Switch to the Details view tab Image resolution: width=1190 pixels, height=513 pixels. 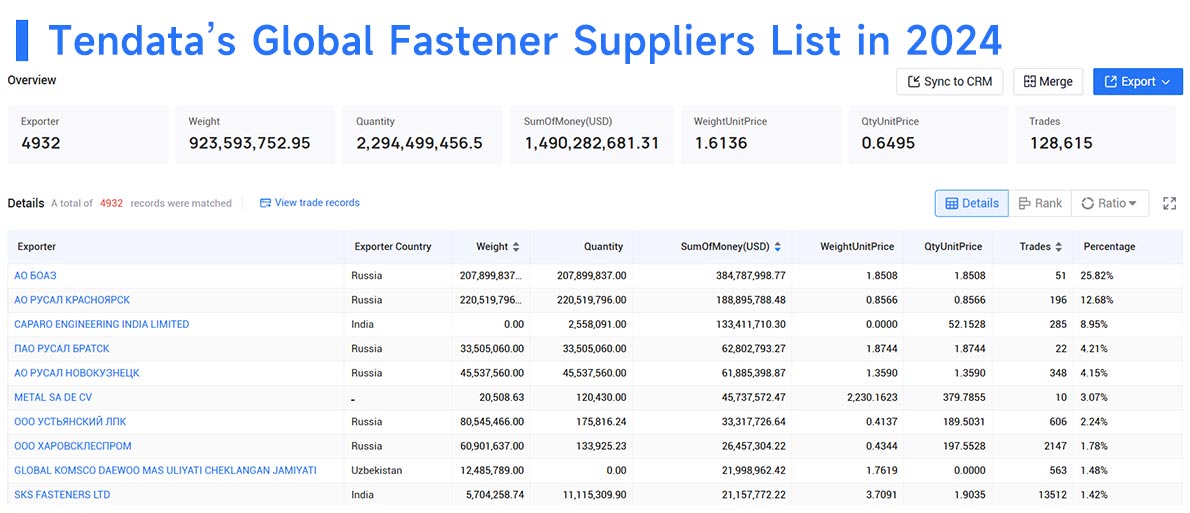pyautogui.click(x=971, y=203)
